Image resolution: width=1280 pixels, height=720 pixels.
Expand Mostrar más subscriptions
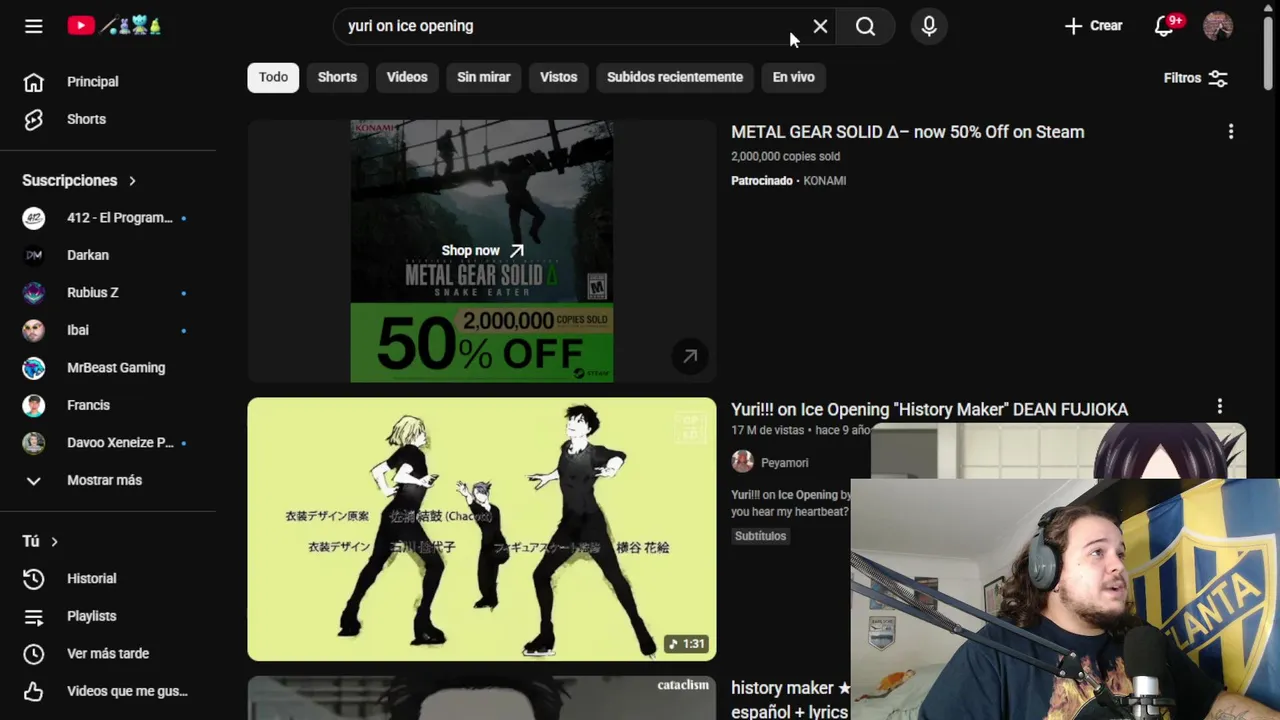pos(108,480)
